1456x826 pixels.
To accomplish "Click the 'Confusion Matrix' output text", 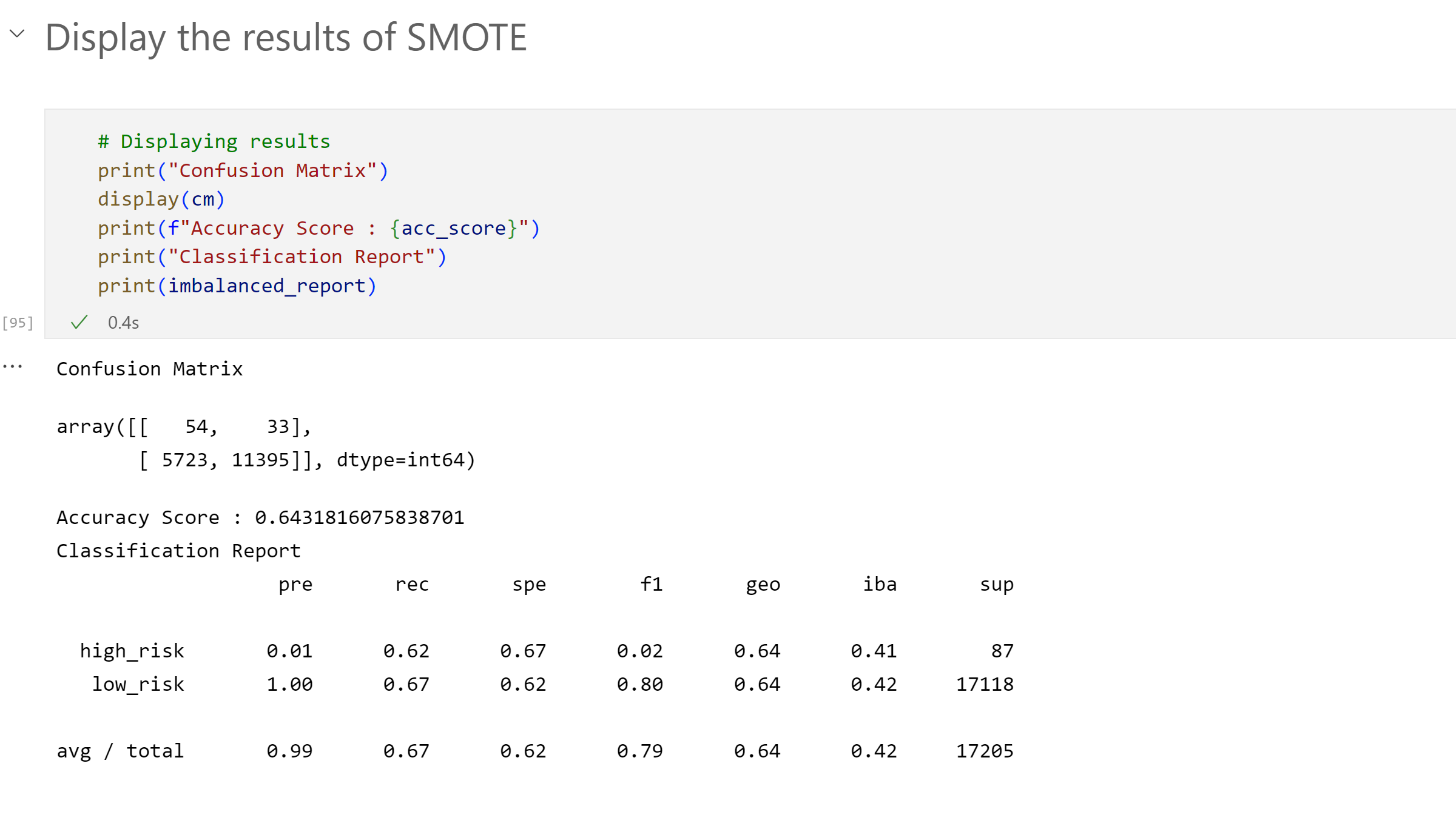I will 149,369.
